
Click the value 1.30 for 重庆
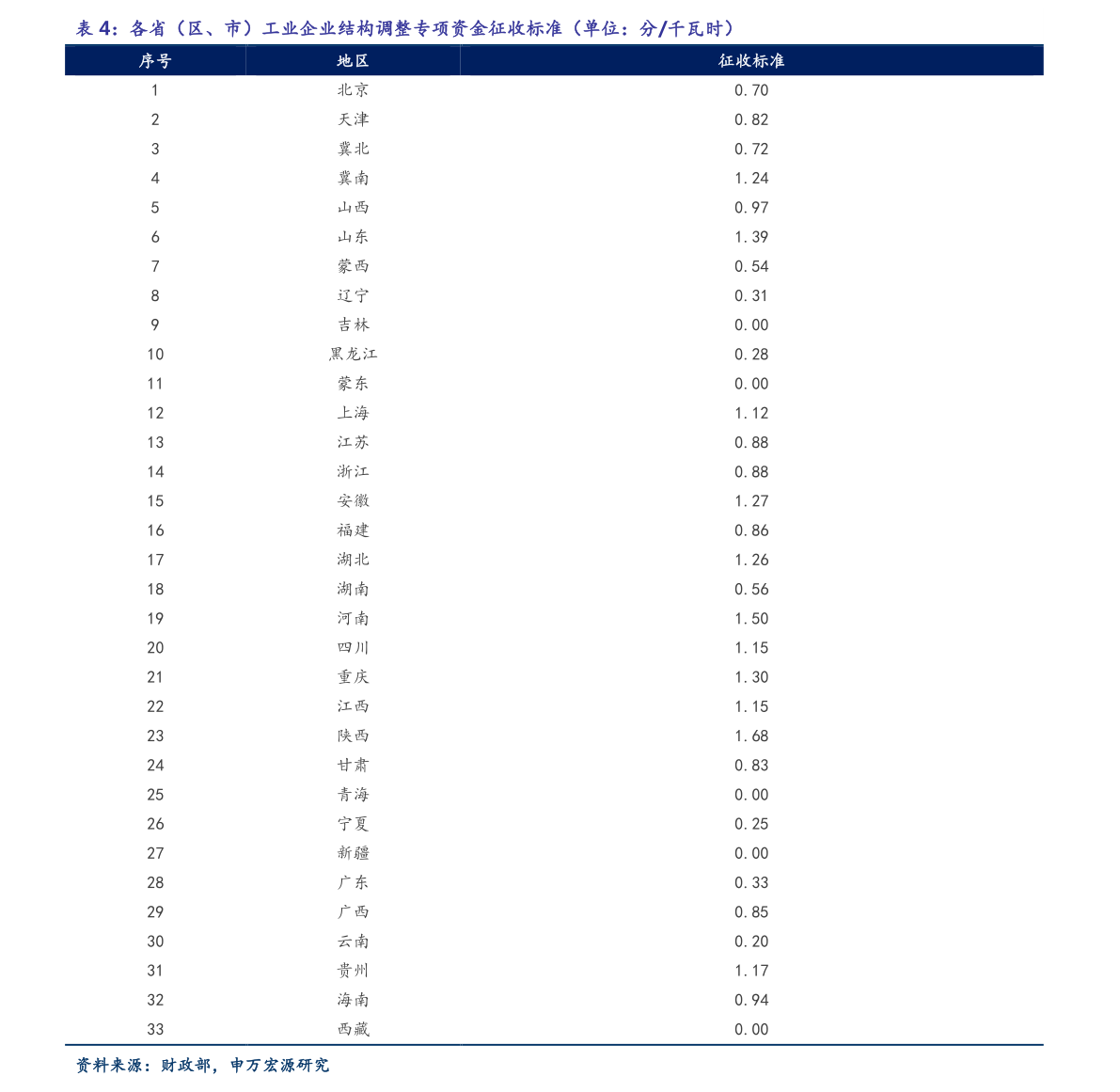coord(751,677)
